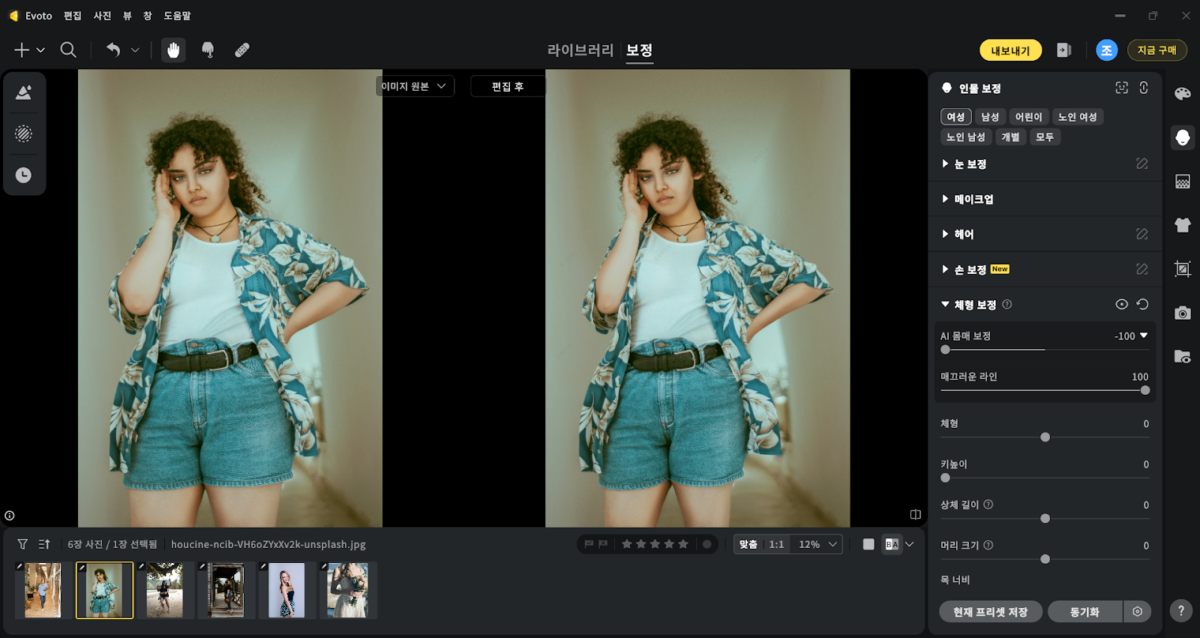Open the history clock panel on left
Viewport: 1200px width, 638px height.
[23, 175]
